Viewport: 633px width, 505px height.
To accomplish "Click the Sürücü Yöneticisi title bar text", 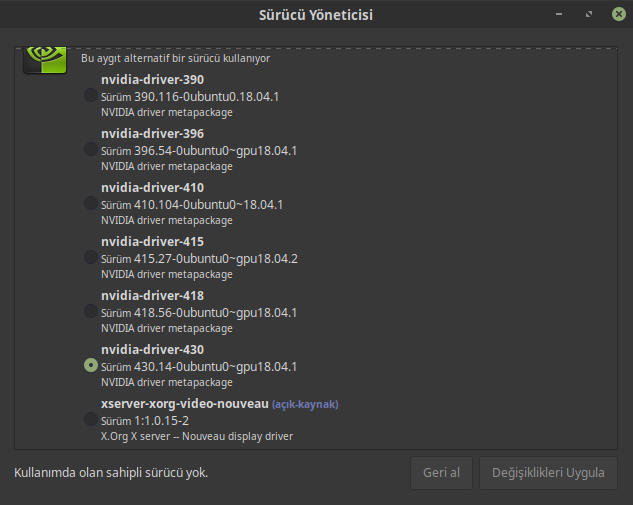I will point(316,15).
